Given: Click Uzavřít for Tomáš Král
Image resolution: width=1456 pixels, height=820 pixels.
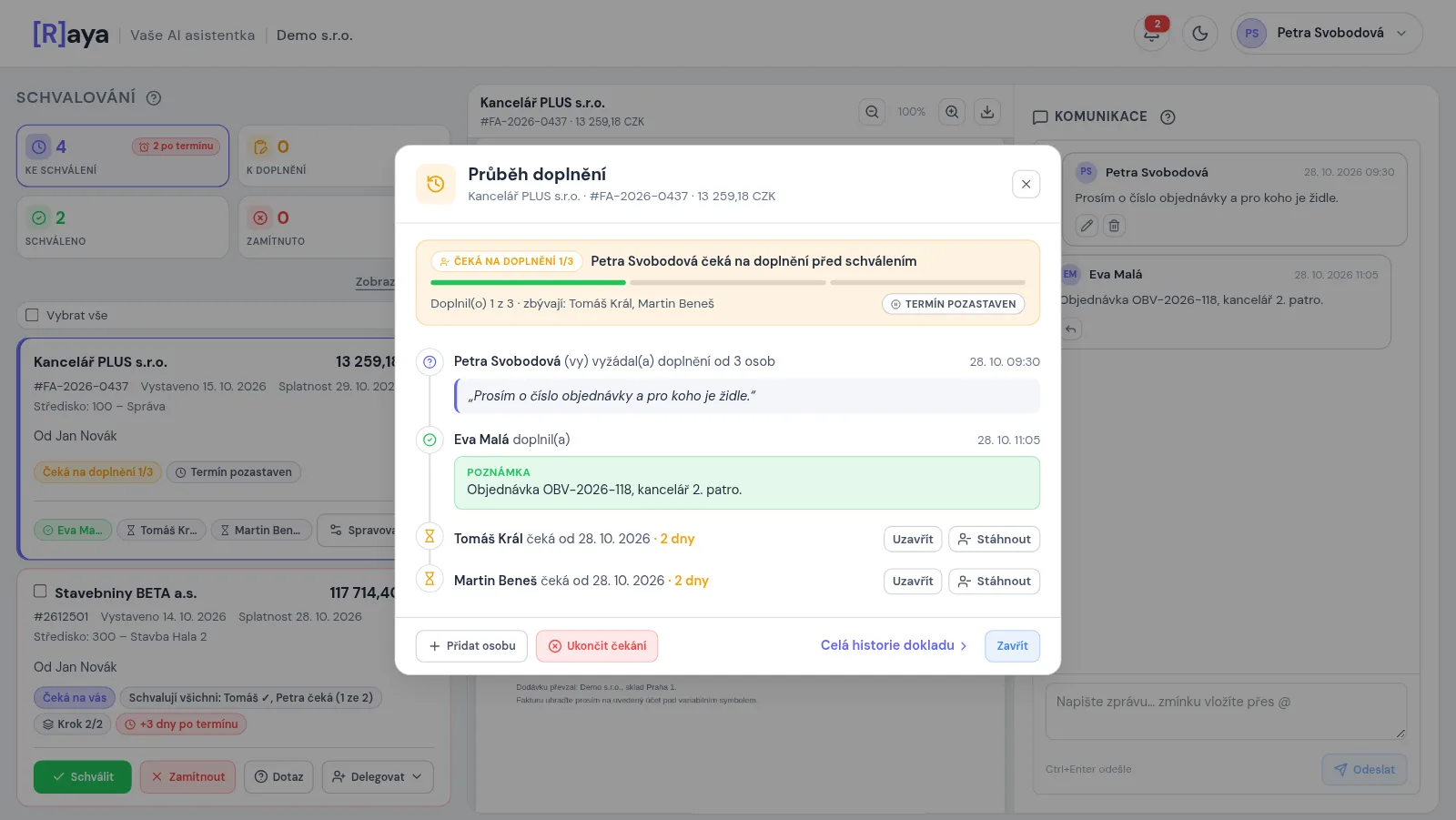Looking at the screenshot, I should (x=913, y=539).
